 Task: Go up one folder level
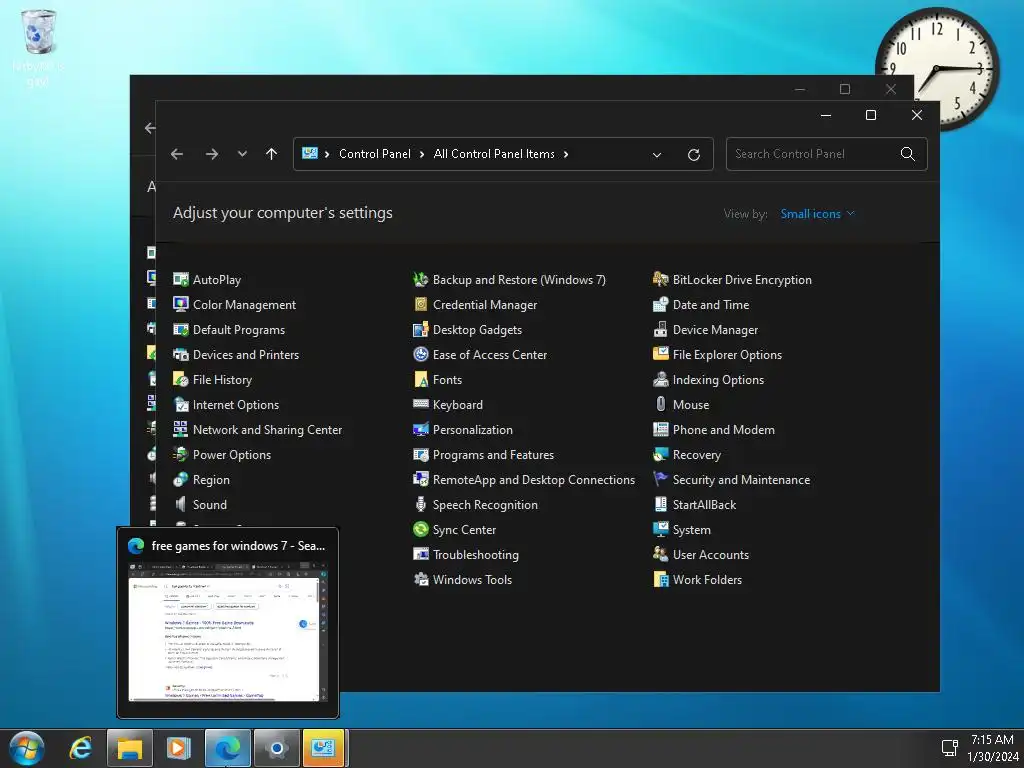[x=271, y=154]
